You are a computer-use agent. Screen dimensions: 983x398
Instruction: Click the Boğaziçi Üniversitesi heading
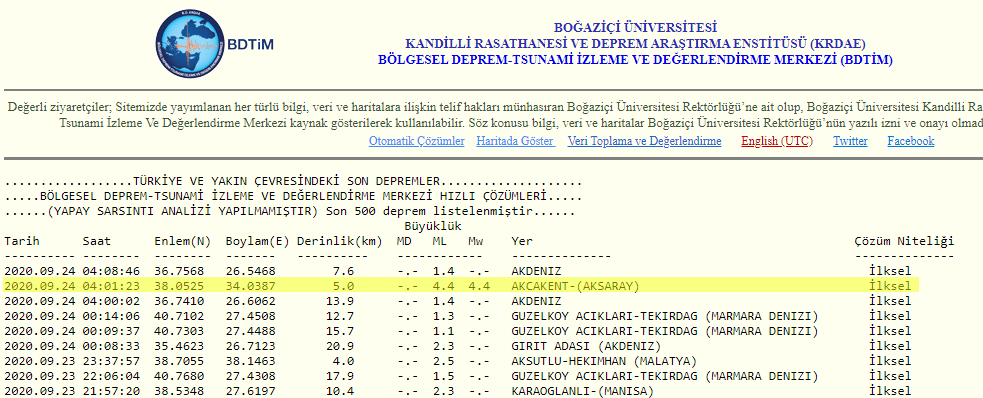pyautogui.click(x=635, y=28)
